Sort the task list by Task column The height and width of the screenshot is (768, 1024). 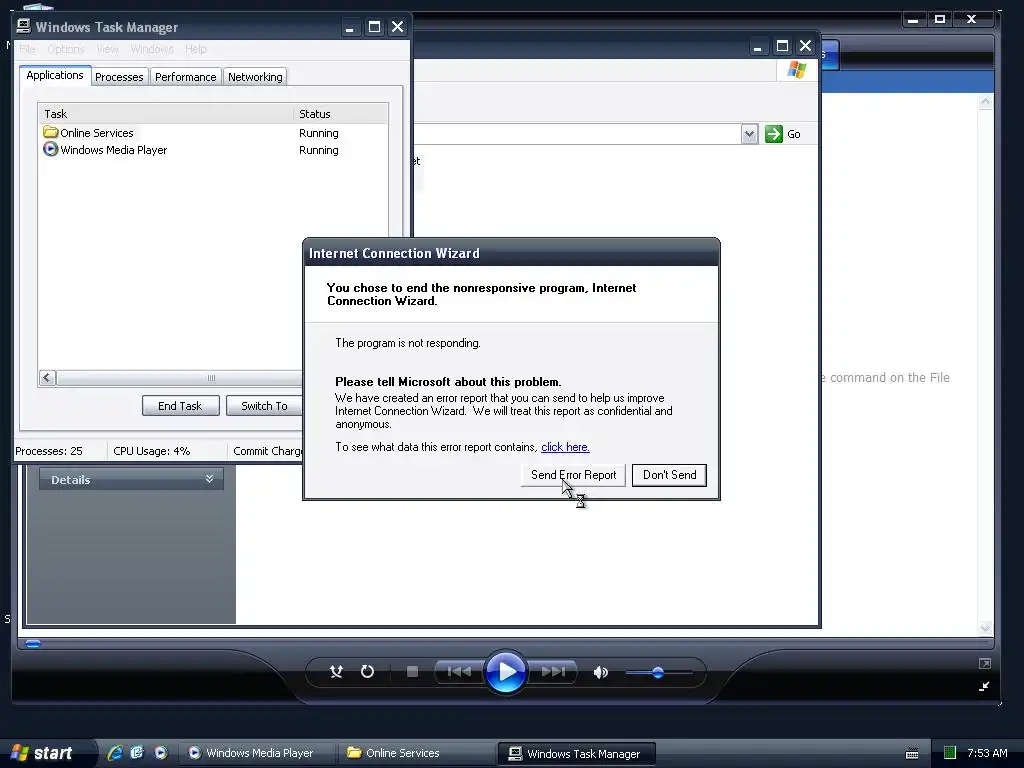[166, 114]
